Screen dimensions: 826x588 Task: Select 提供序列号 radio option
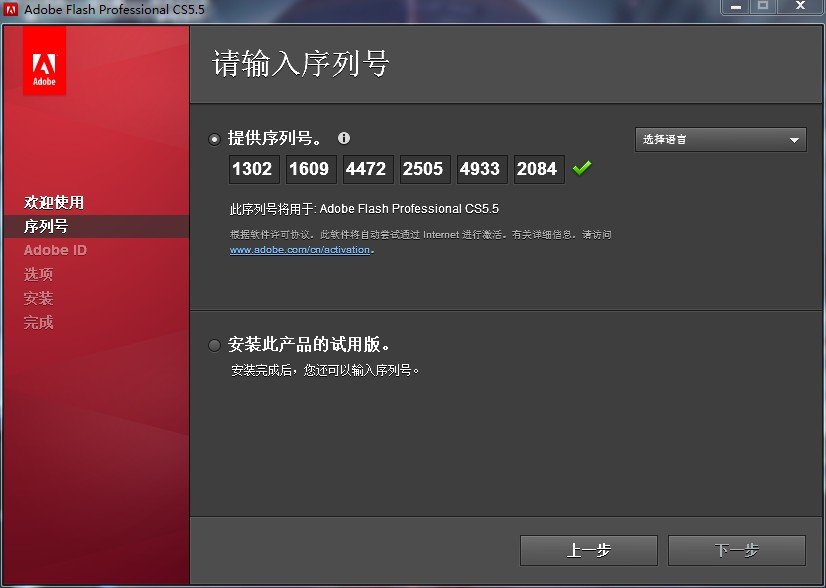[x=214, y=140]
